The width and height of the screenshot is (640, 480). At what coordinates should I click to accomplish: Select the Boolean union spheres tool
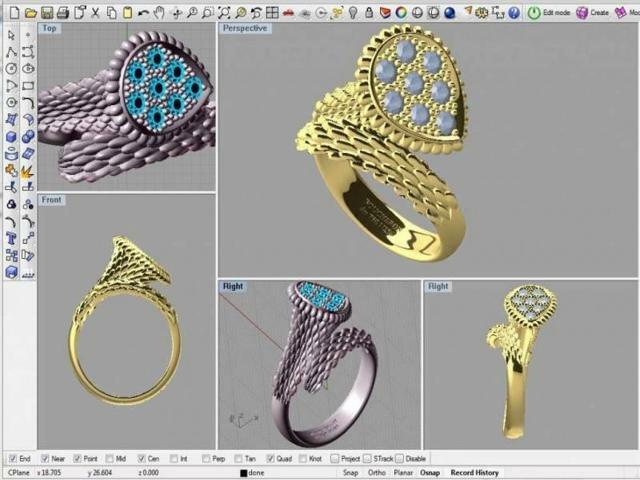[x=28, y=137]
